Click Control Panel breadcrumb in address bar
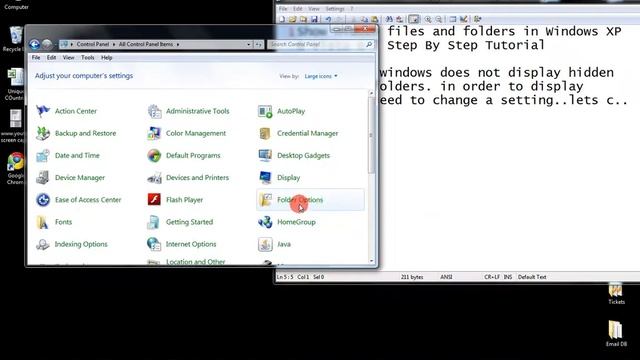 [93, 44]
